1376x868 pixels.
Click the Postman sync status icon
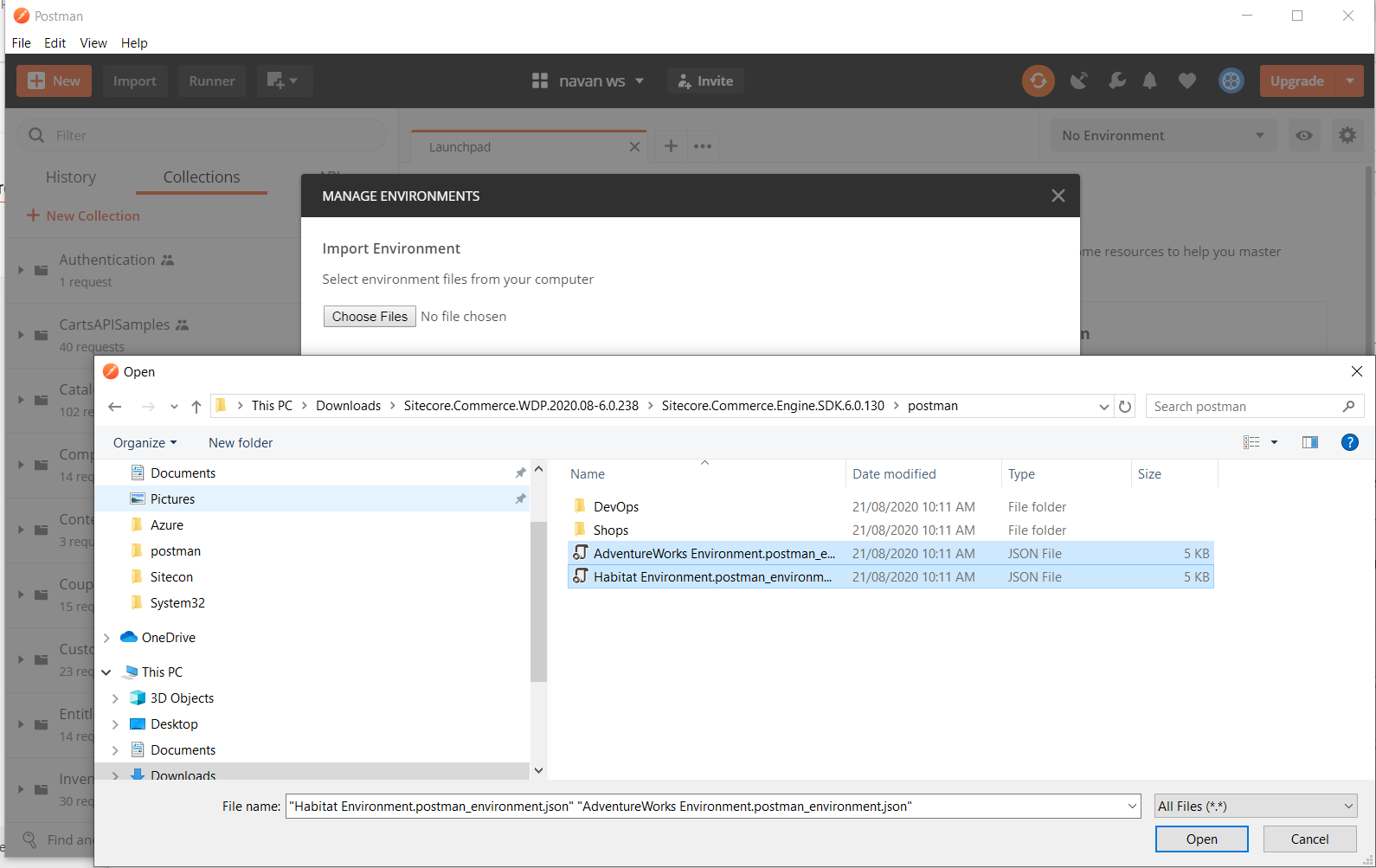1038,80
